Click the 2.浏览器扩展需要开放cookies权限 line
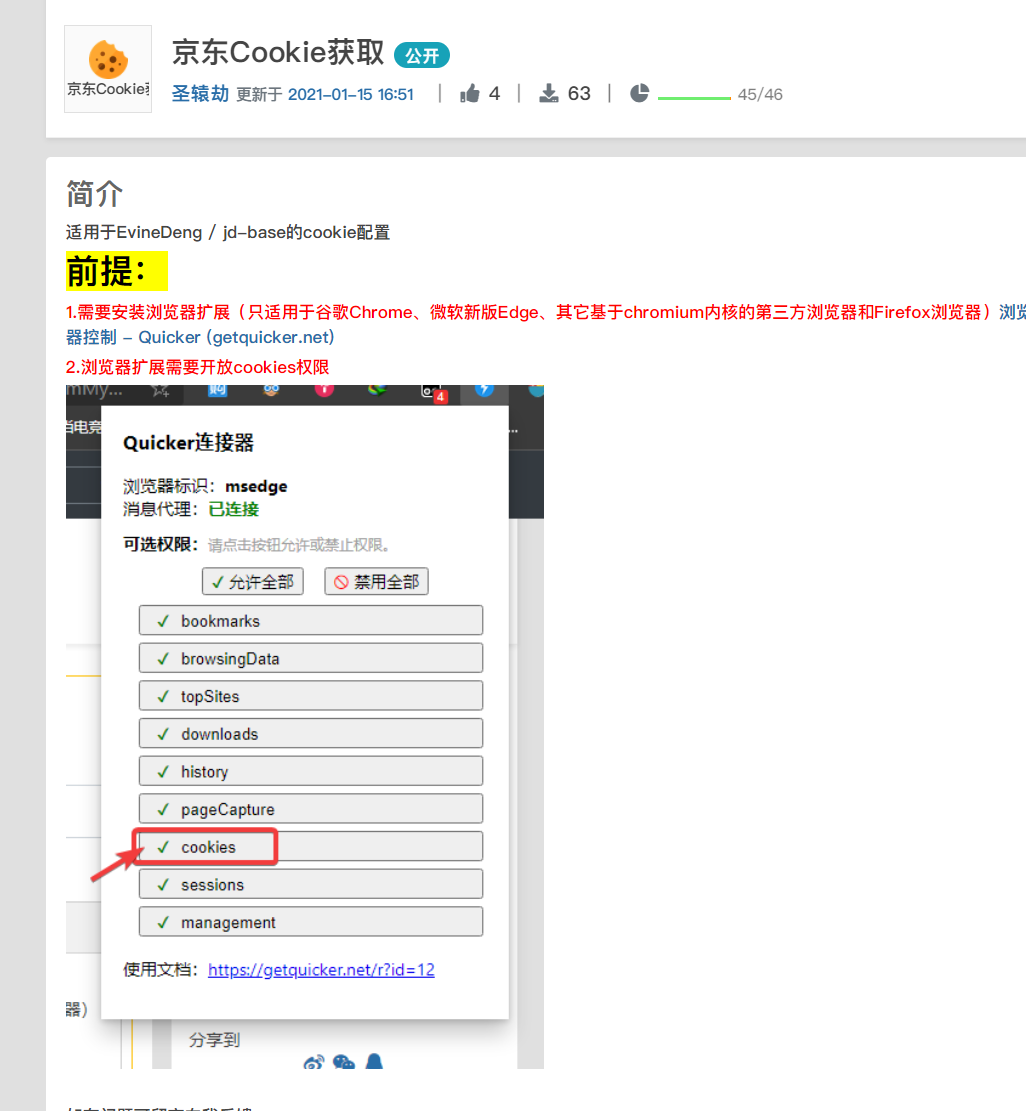This screenshot has height=1111, width=1026. 198,367
